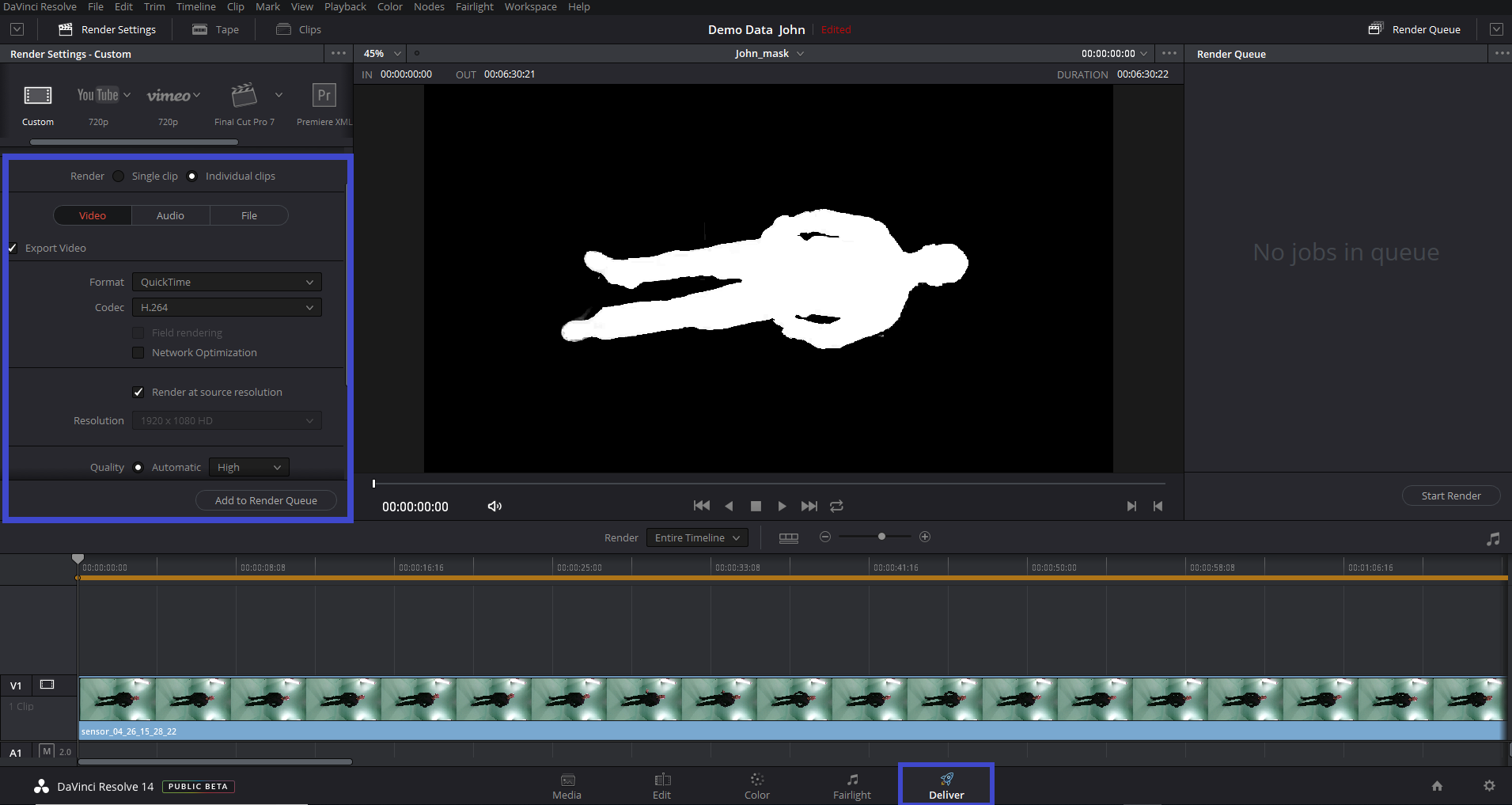Open the Quality High dropdown
The width and height of the screenshot is (1512, 805).
(x=249, y=467)
